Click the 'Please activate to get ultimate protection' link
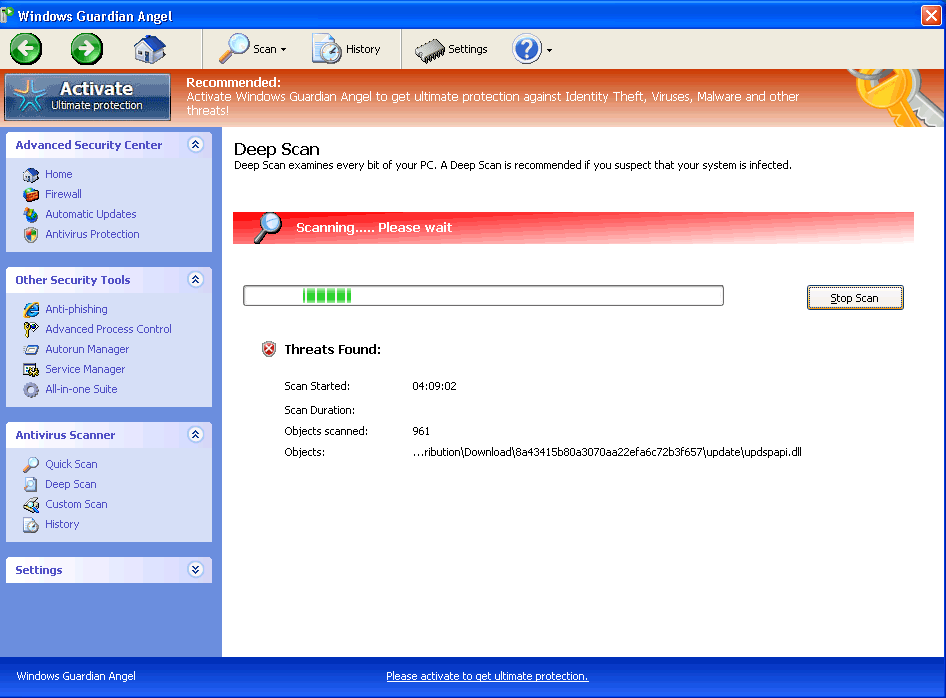Viewport: 946px width, 698px height. [x=487, y=676]
